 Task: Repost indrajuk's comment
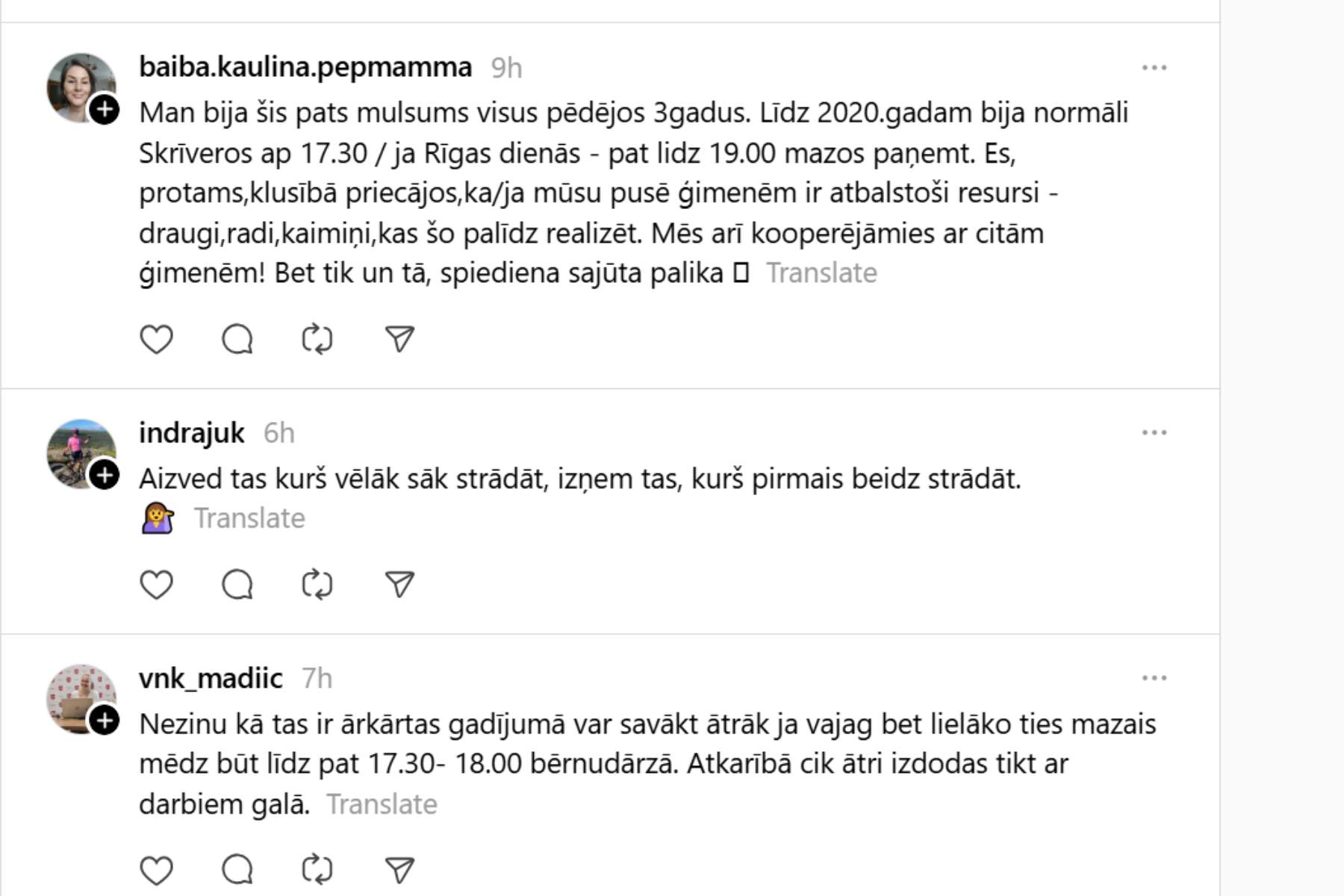pyautogui.click(x=317, y=585)
